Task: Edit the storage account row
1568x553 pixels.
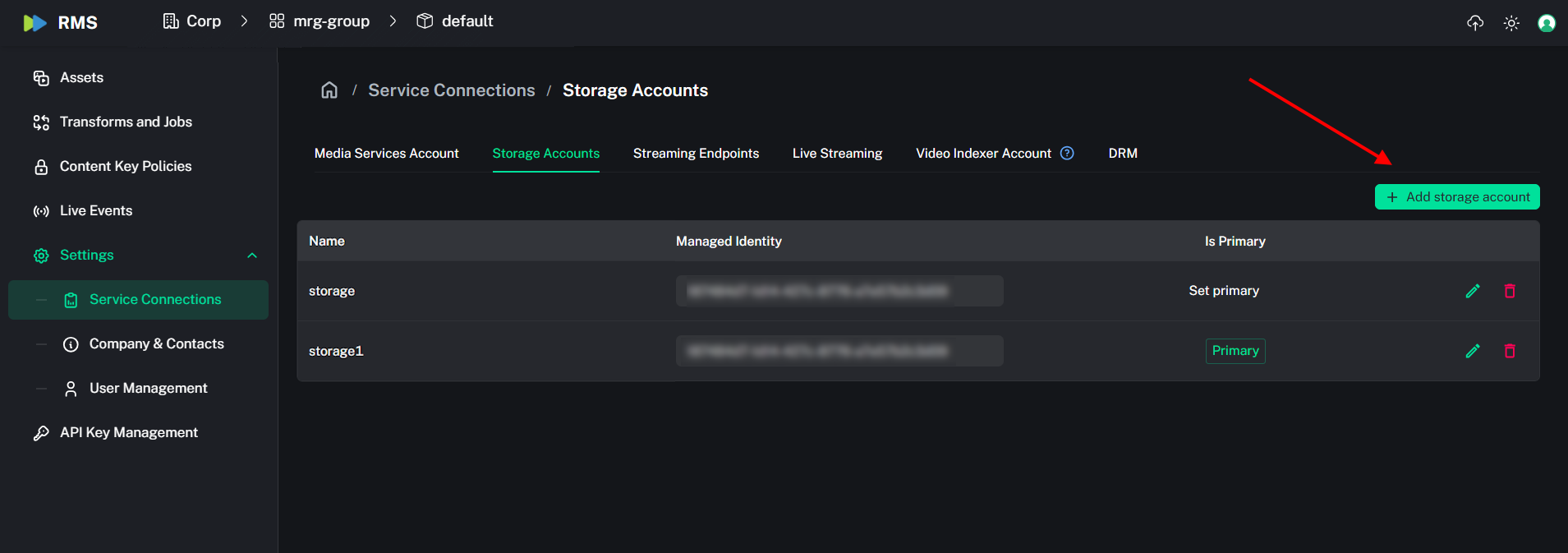Action: (x=1473, y=291)
